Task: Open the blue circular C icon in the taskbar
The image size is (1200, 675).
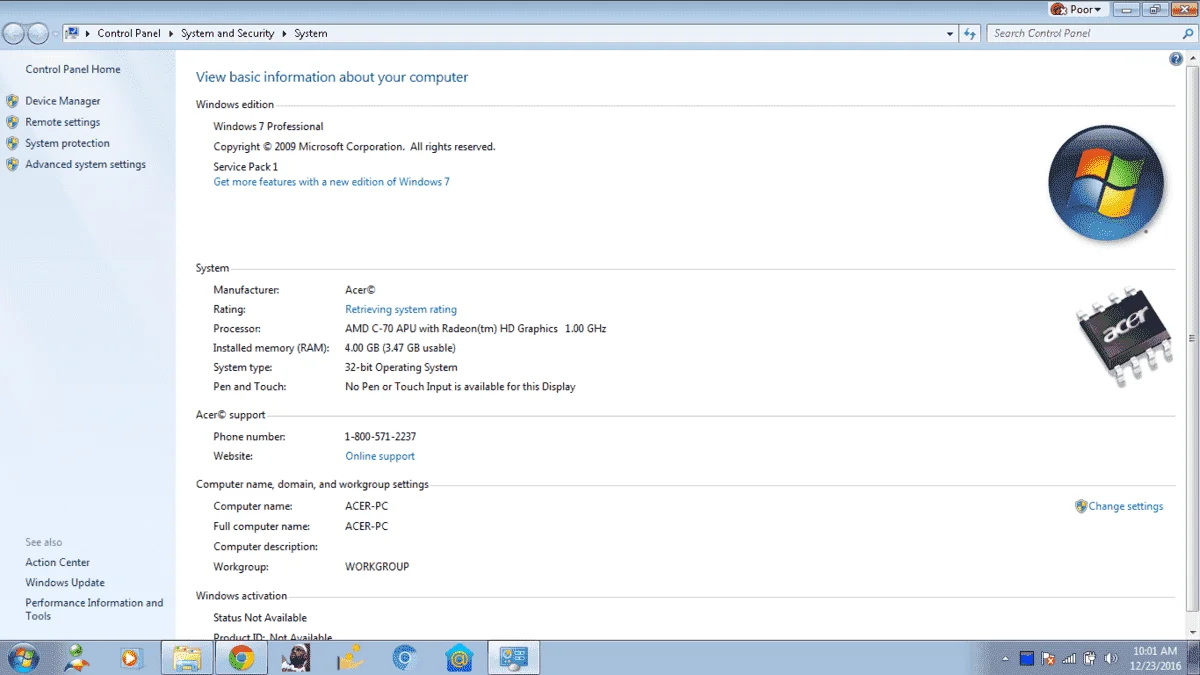Action: click(x=404, y=657)
